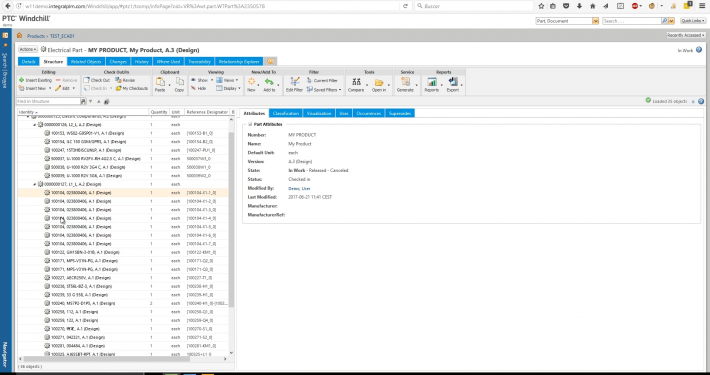The image size is (710, 375).
Task: Open the Quick Links dropdown
Action: click(x=693, y=21)
